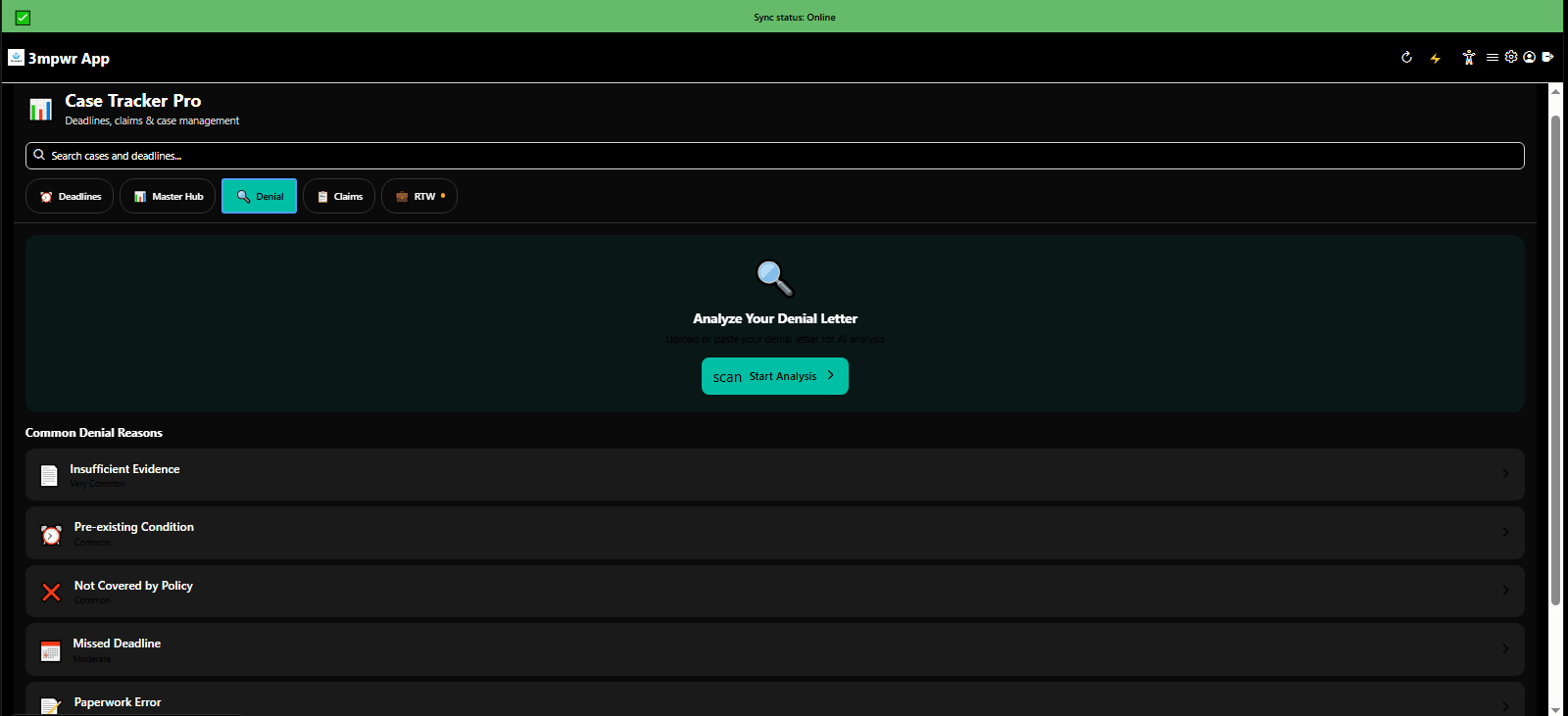This screenshot has height=716, width=1568.
Task: Click the logout icon
Action: click(1547, 57)
